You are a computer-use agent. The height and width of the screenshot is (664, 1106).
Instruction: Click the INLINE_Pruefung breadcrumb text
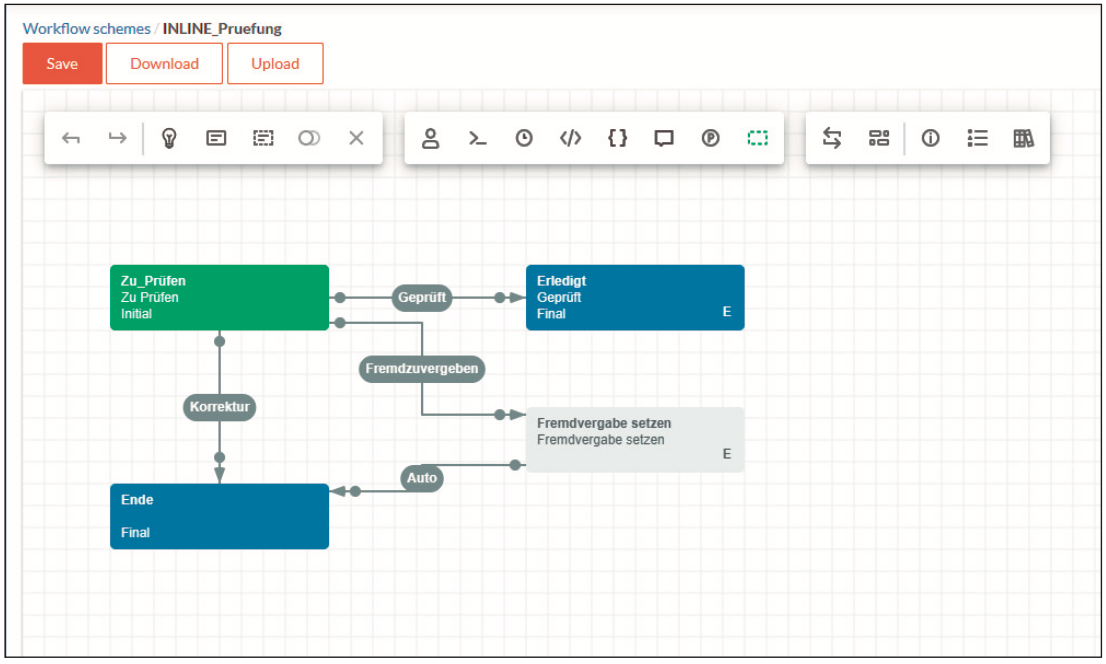[x=221, y=29]
